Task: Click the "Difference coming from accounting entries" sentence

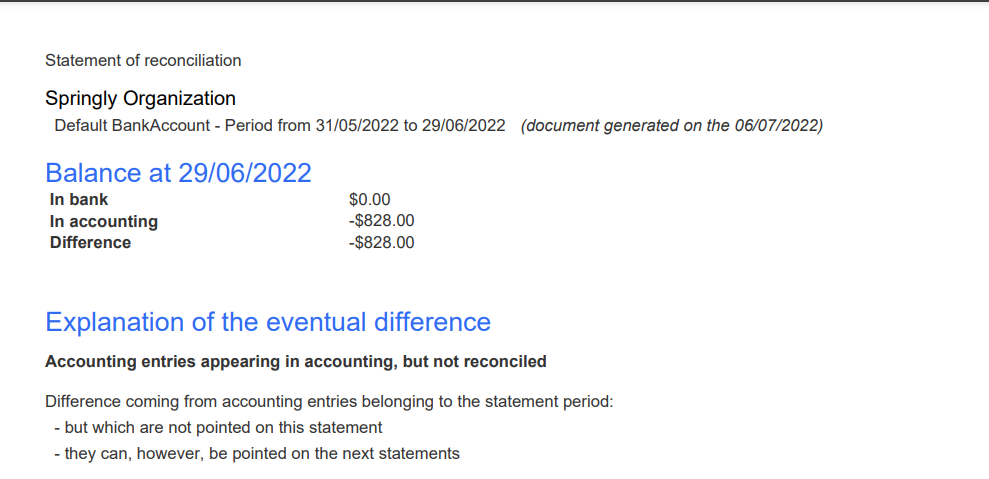Action: (x=329, y=402)
